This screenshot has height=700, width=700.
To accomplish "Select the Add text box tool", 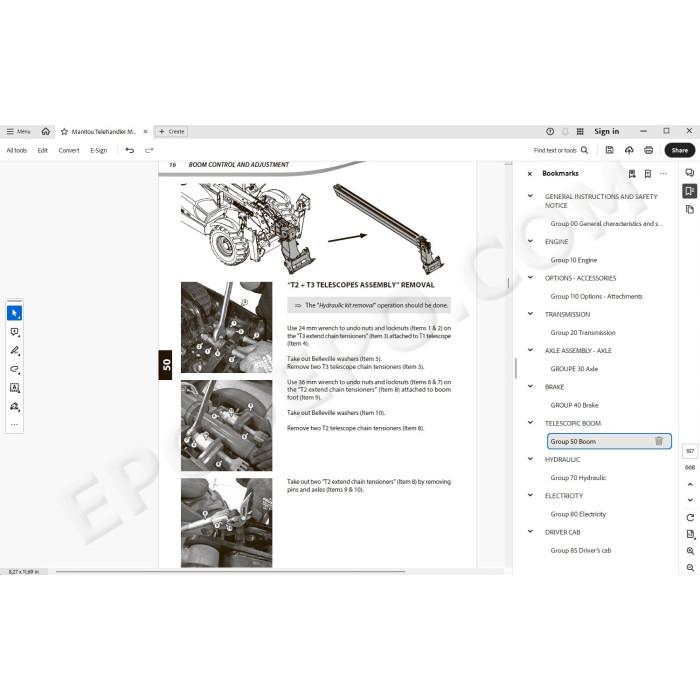I will coord(14,388).
